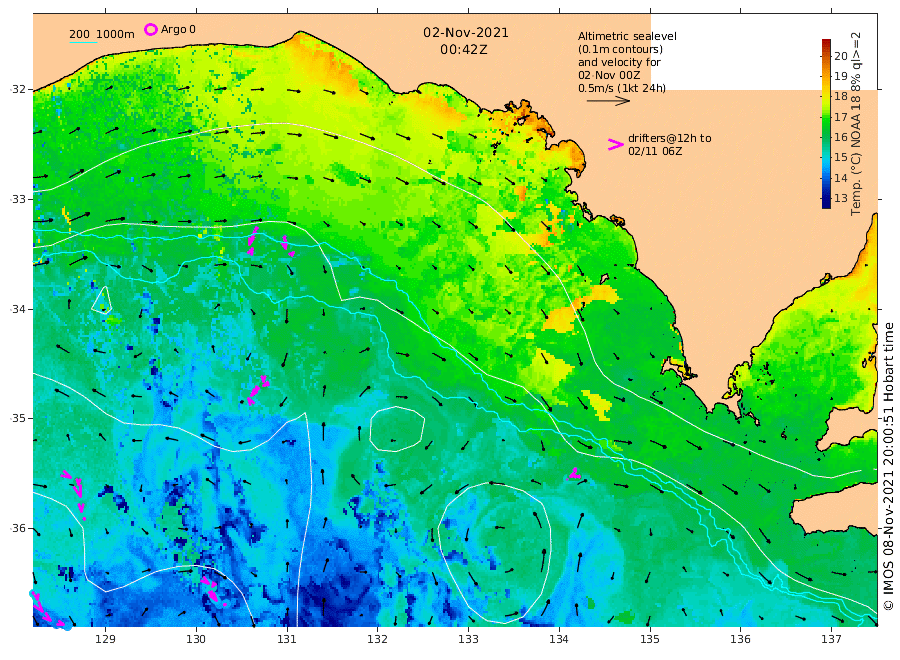Click the 'Argo 0' legend label

[x=178, y=29]
